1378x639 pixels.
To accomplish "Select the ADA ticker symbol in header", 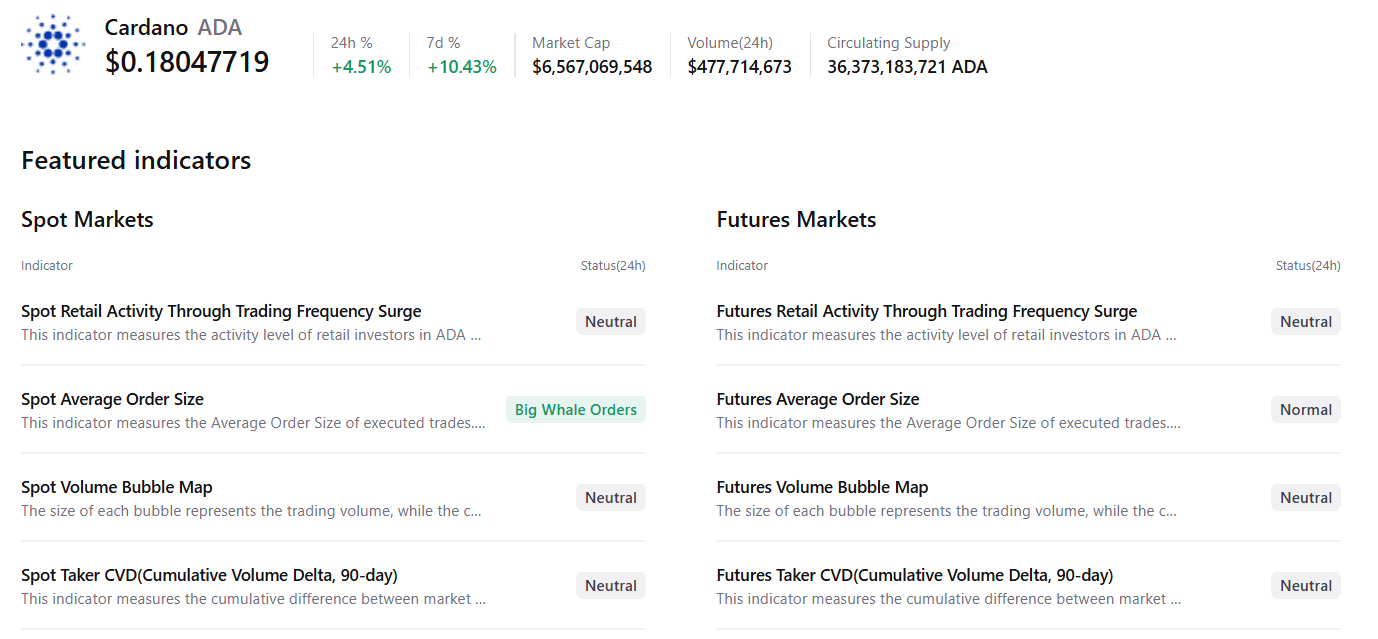I will tap(220, 28).
